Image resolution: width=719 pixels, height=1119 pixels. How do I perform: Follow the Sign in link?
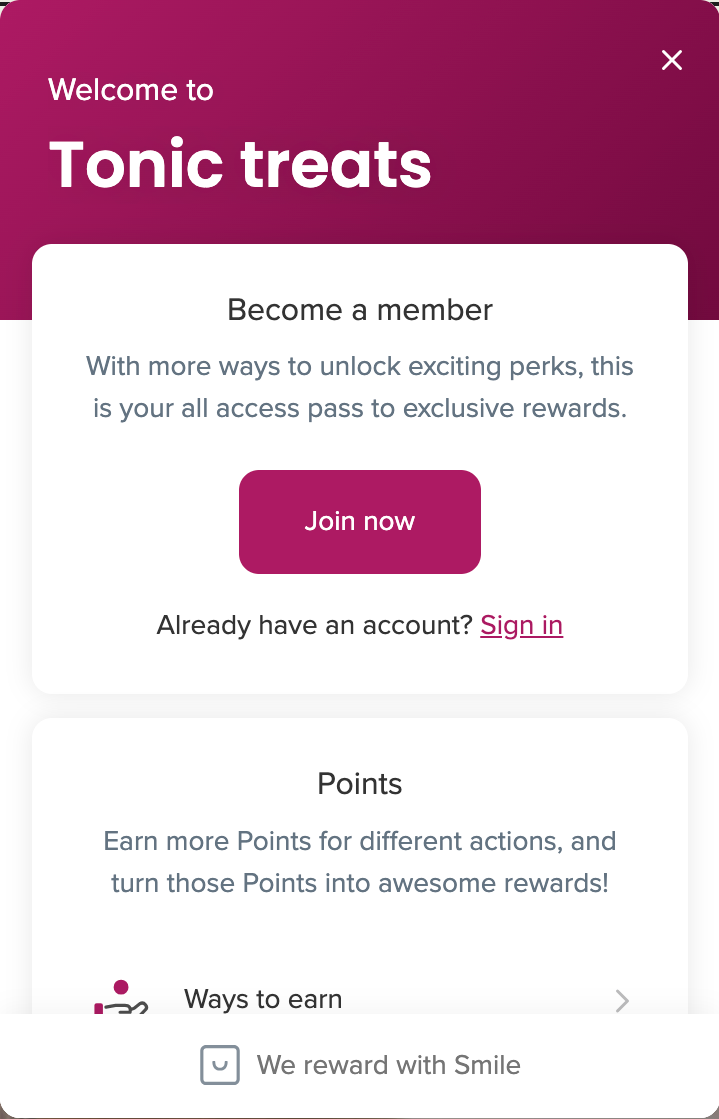[521, 625]
